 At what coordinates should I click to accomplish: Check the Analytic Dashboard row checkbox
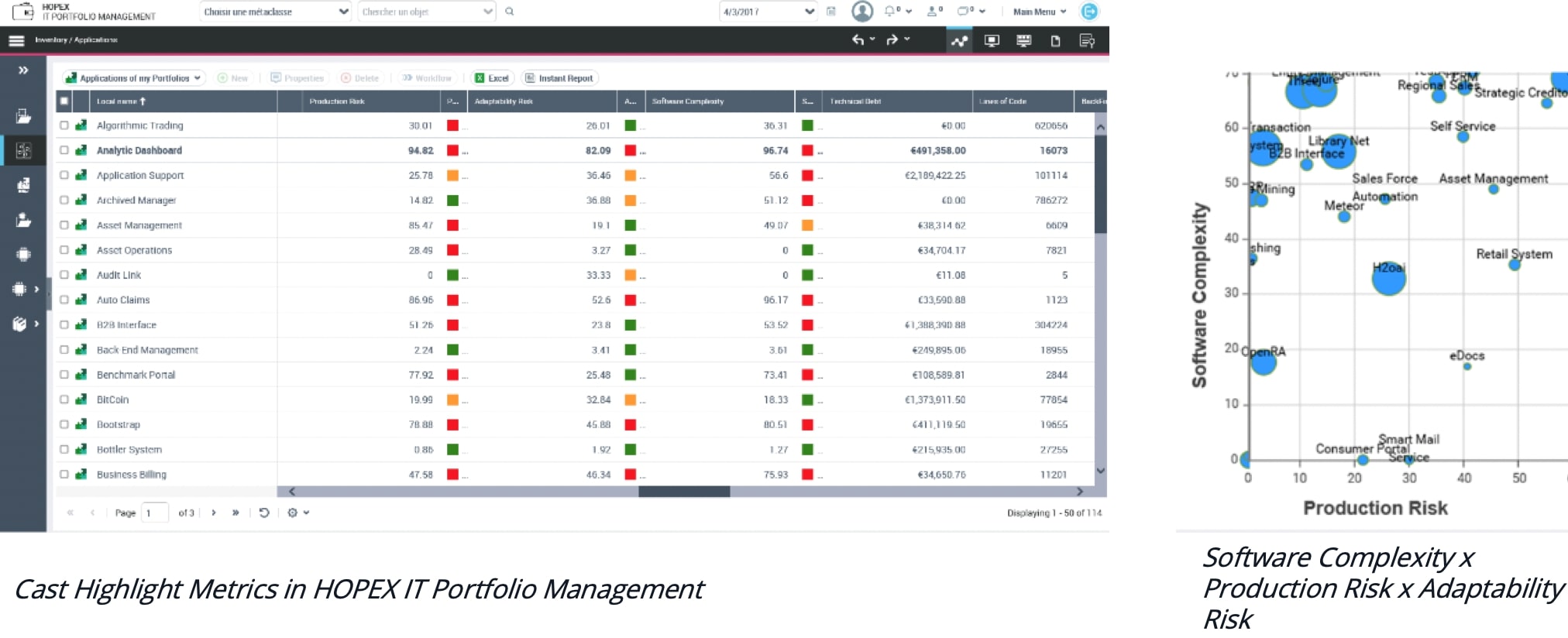point(64,150)
